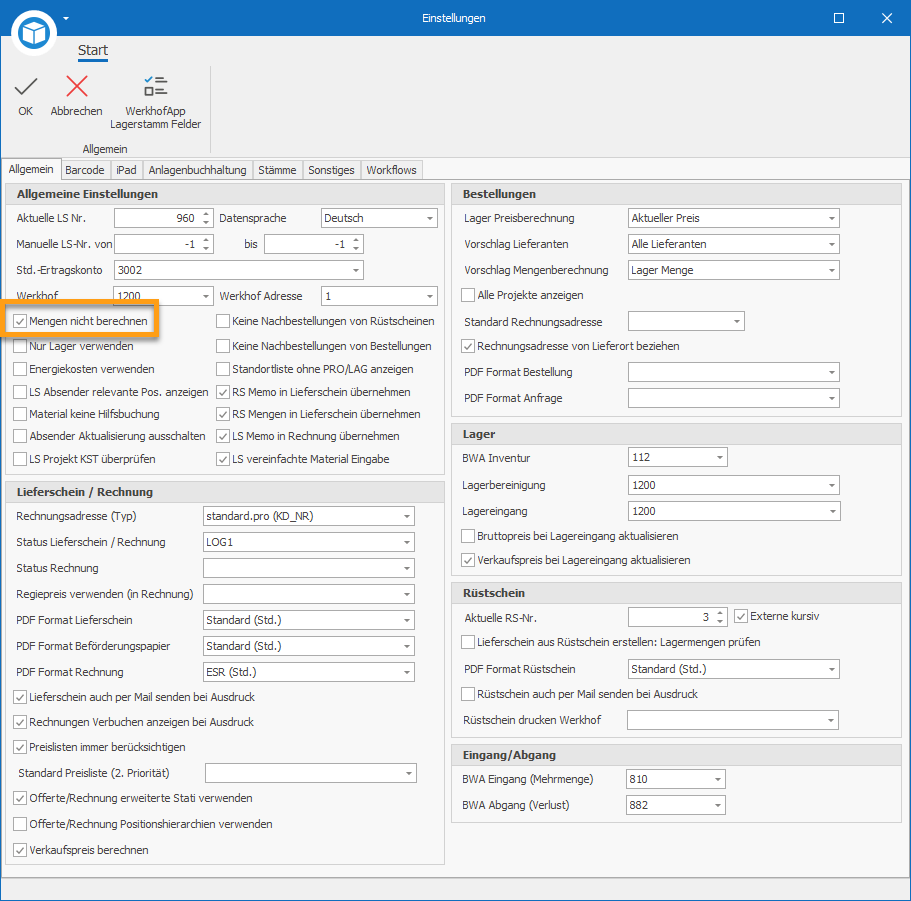Open Standard Preisliste (2. Priorität) dropdown

[x=409, y=773]
